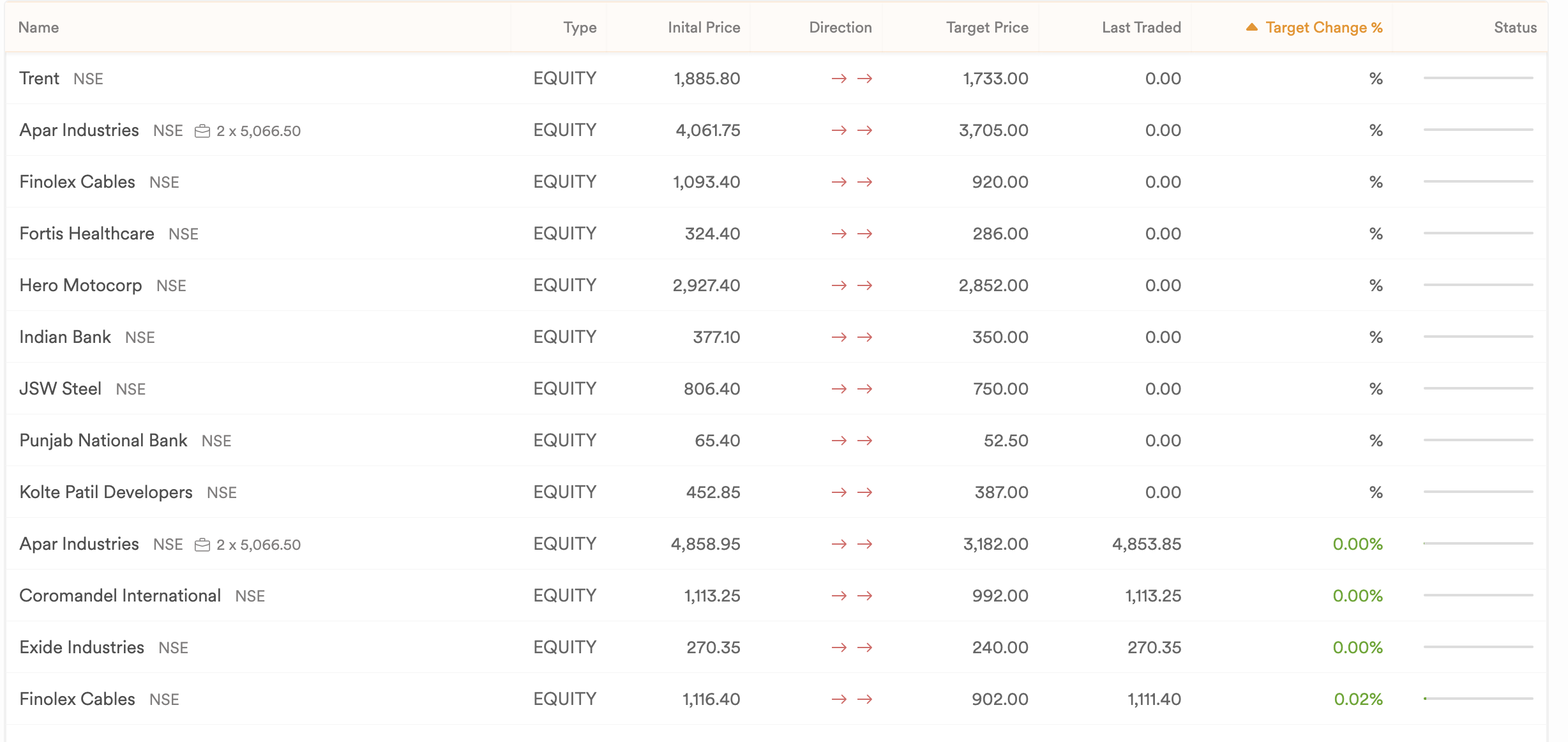Select last traded value 4,853.85
1568x742 pixels.
click(x=1147, y=544)
